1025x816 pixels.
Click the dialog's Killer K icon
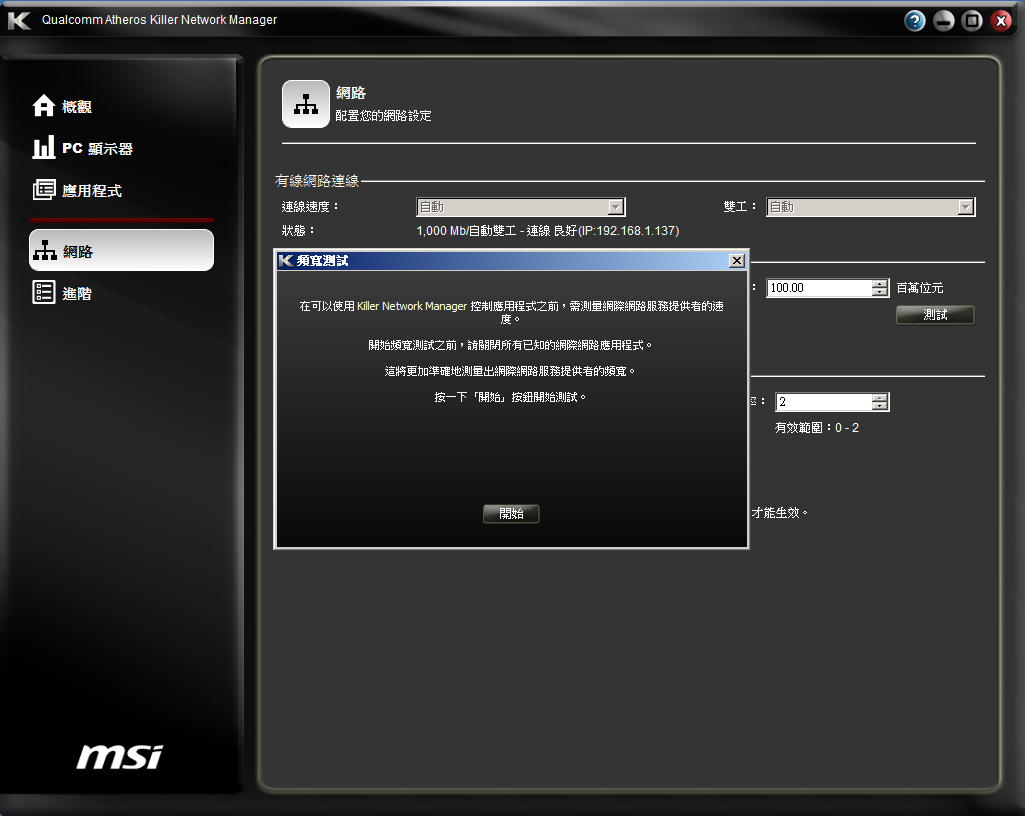(x=286, y=261)
